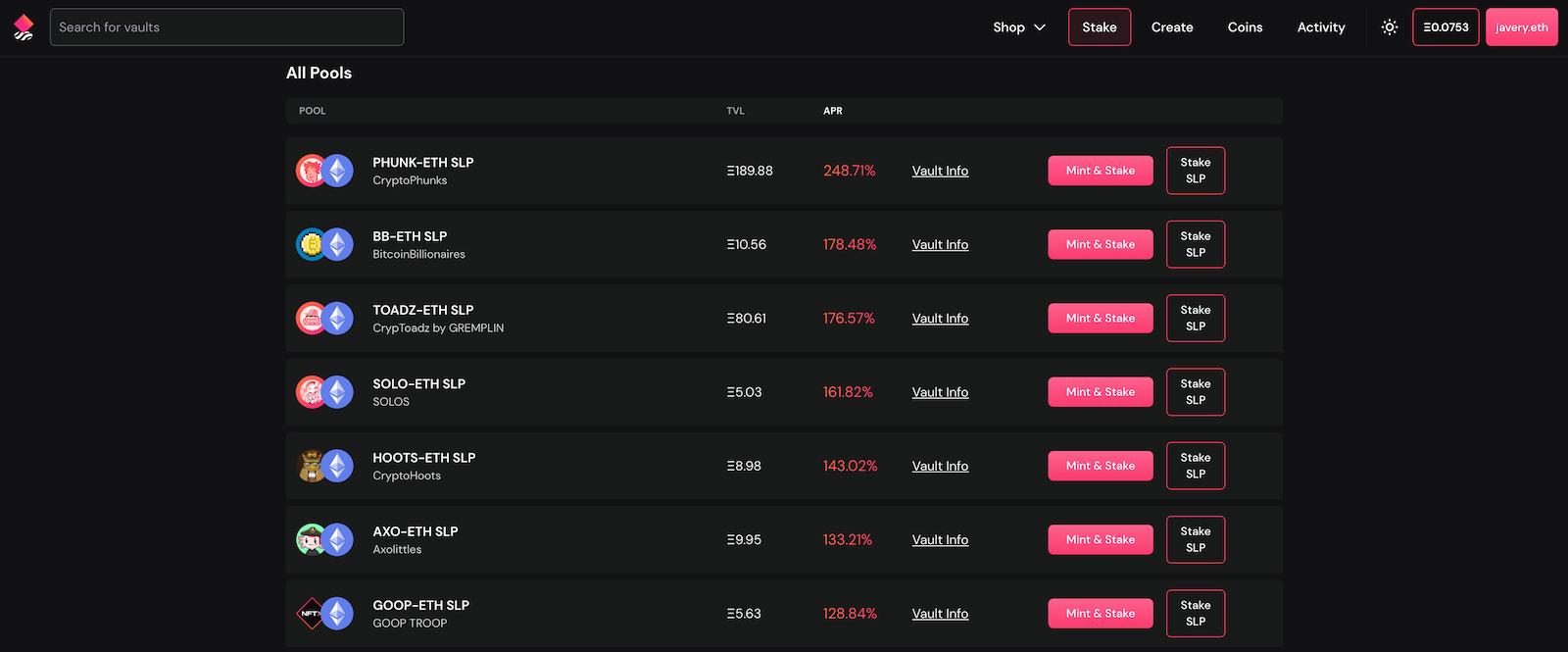The width and height of the screenshot is (1568, 652).
Task: Click the 248.71% APR value
Action: point(850,171)
